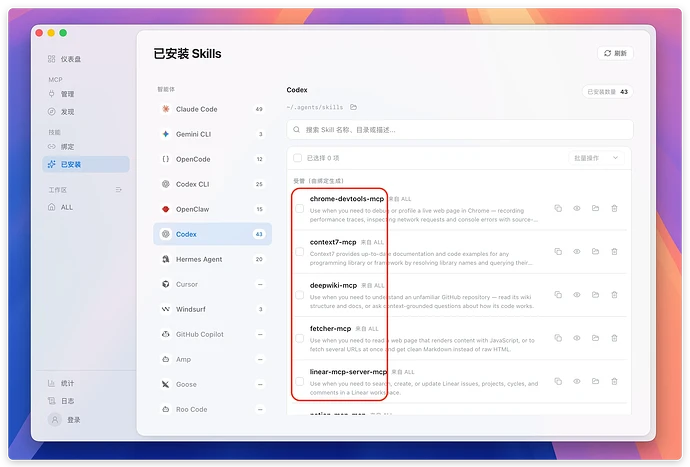Click the fetcher-mcp skill name
The height and width of the screenshot is (467, 690).
[330, 328]
